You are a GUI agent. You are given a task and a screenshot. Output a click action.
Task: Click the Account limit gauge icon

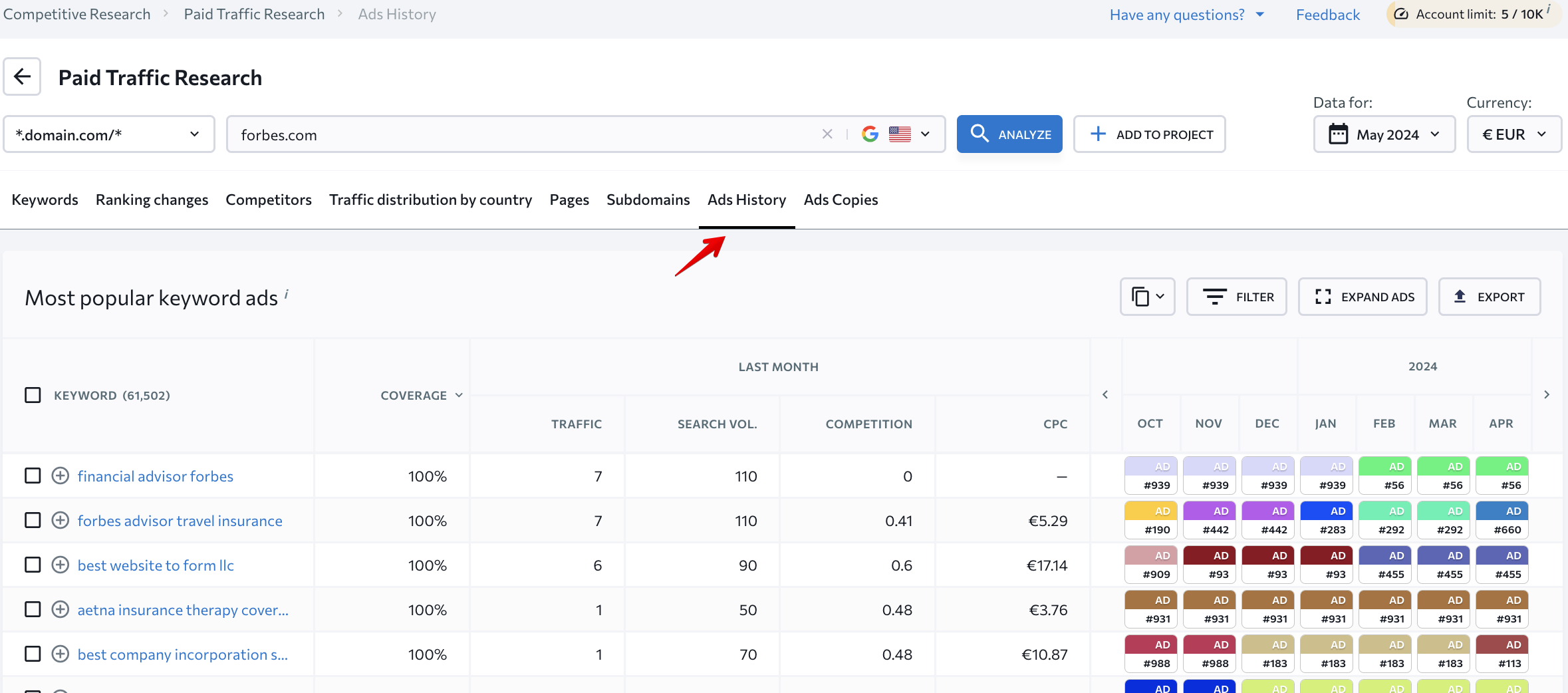1400,14
